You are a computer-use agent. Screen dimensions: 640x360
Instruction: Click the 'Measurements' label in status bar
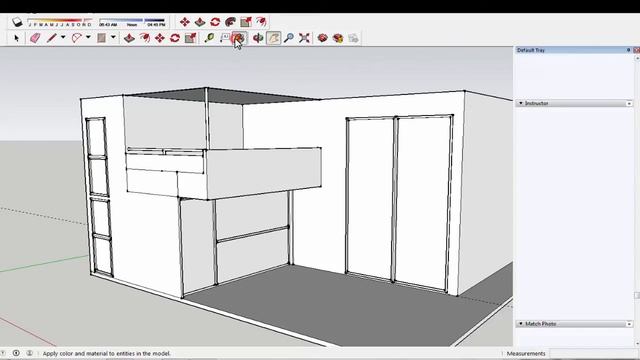tap(526, 353)
